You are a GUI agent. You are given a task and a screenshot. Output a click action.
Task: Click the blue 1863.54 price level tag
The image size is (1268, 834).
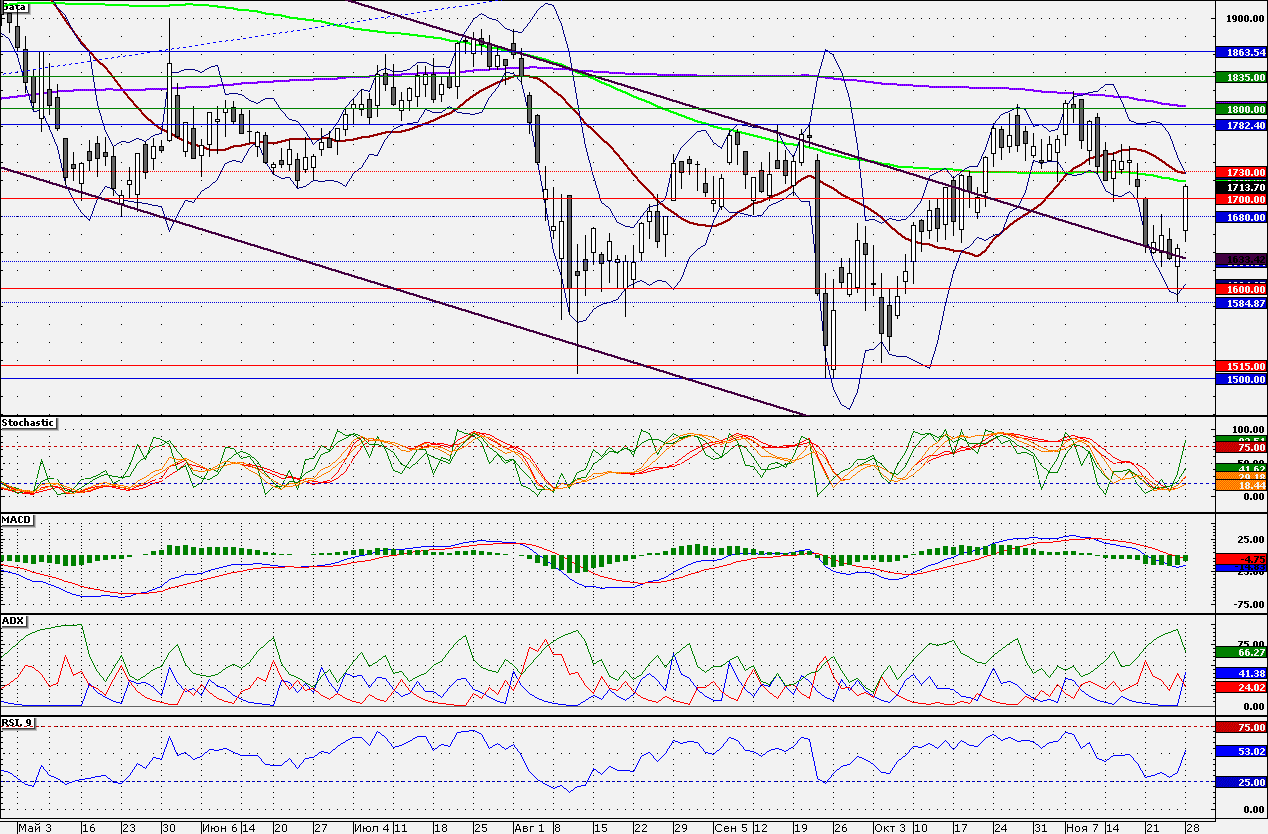tap(1241, 52)
